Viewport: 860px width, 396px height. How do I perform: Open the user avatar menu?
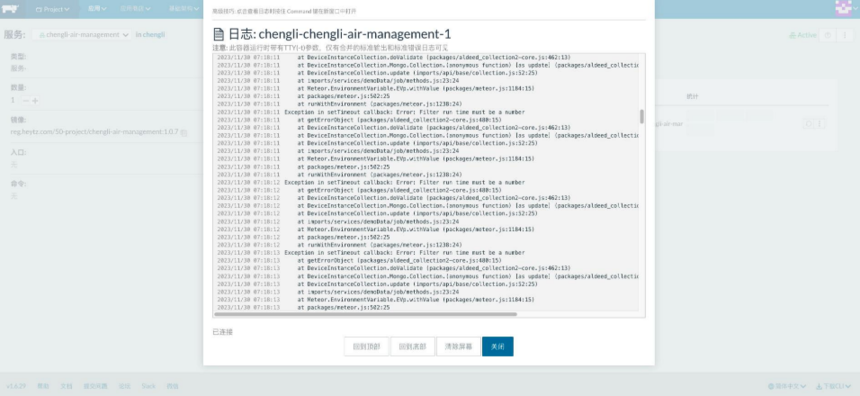point(844,9)
